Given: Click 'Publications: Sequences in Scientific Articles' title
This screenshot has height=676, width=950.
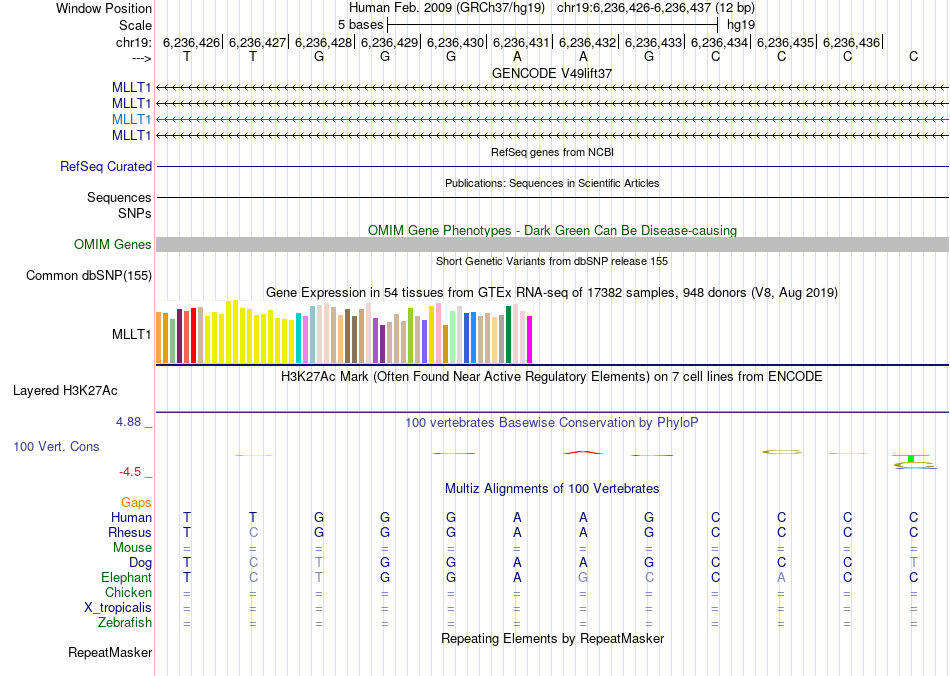Looking at the screenshot, I should (x=552, y=184).
